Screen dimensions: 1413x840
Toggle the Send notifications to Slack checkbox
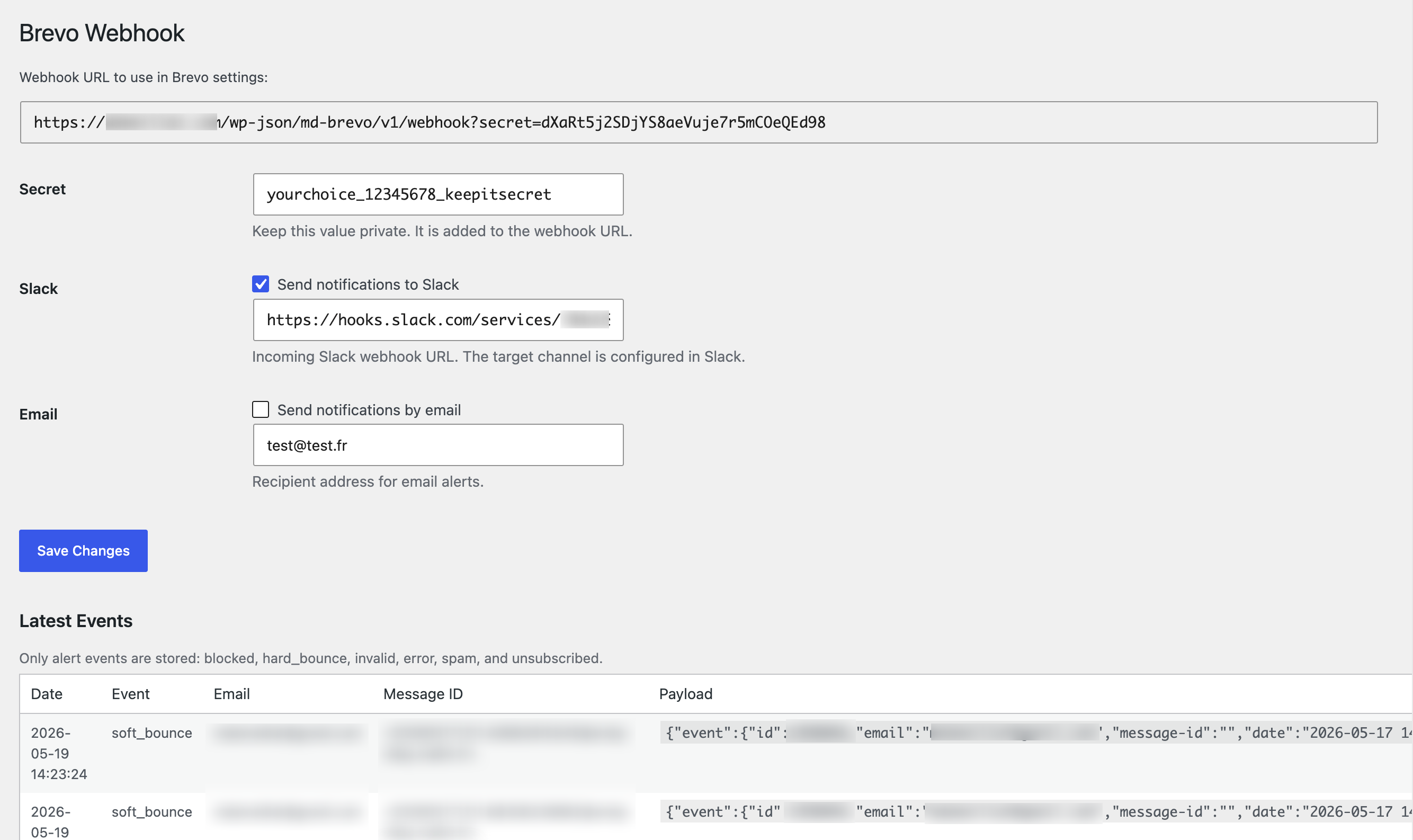261,284
